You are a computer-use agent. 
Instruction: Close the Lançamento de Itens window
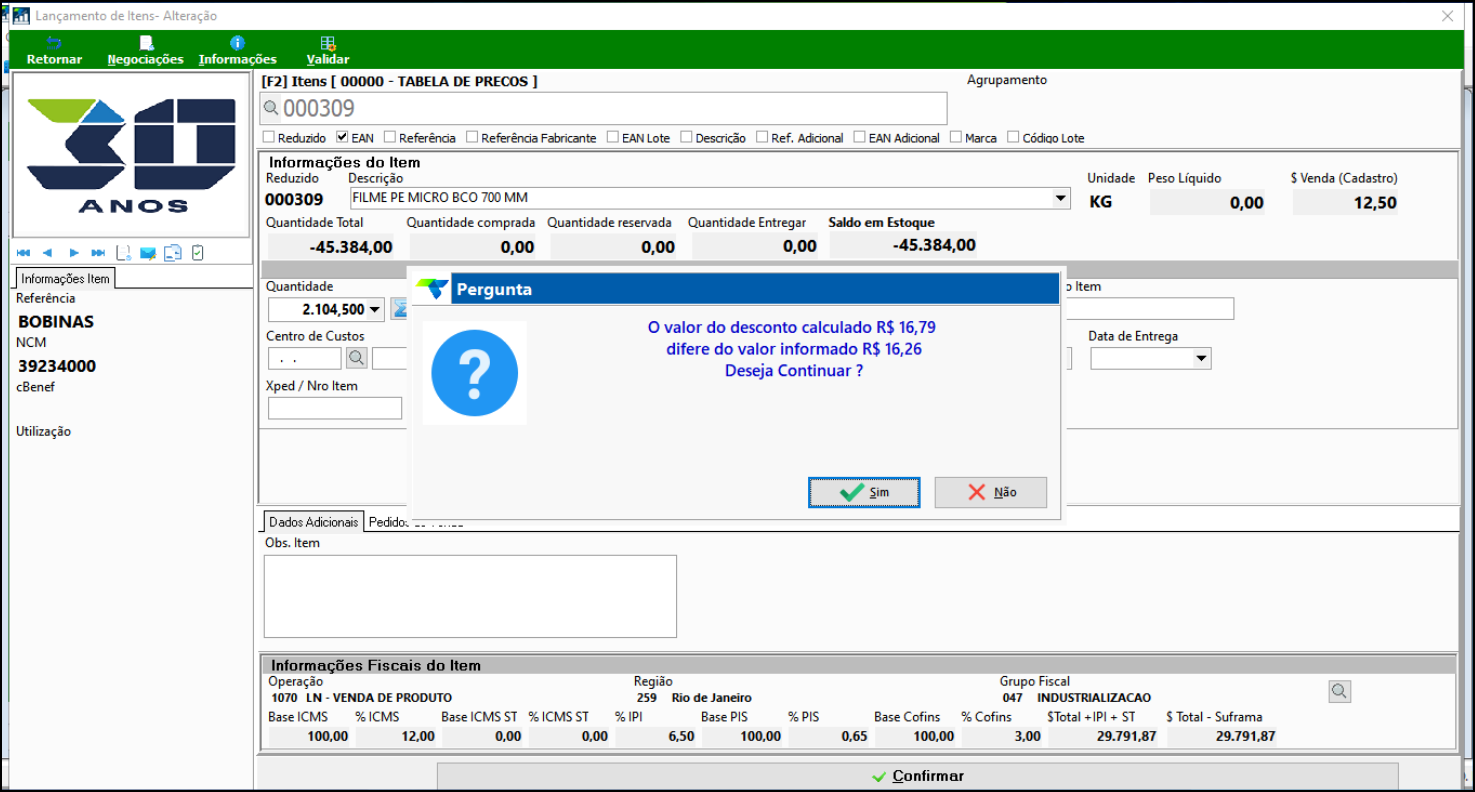tap(1447, 16)
